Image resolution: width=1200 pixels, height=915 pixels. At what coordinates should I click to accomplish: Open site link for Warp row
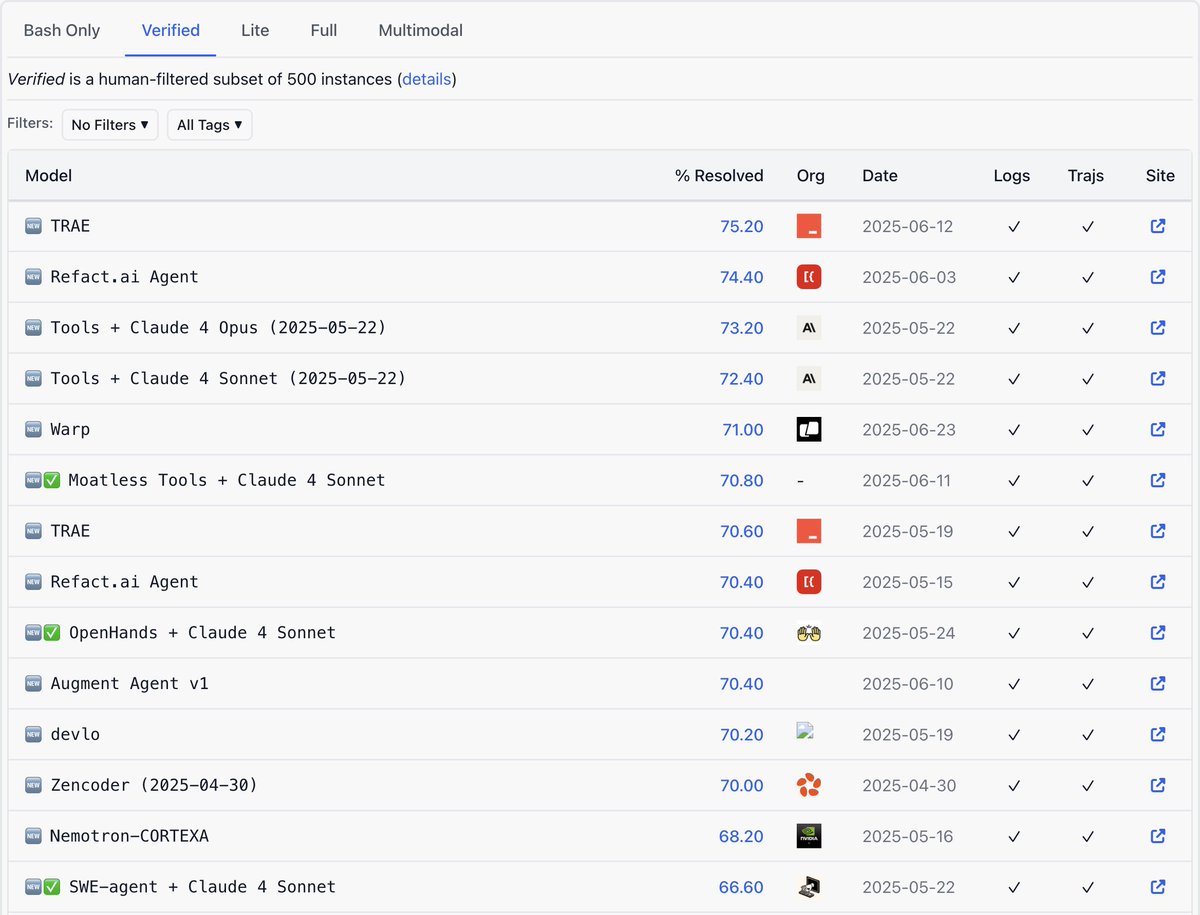pos(1158,429)
